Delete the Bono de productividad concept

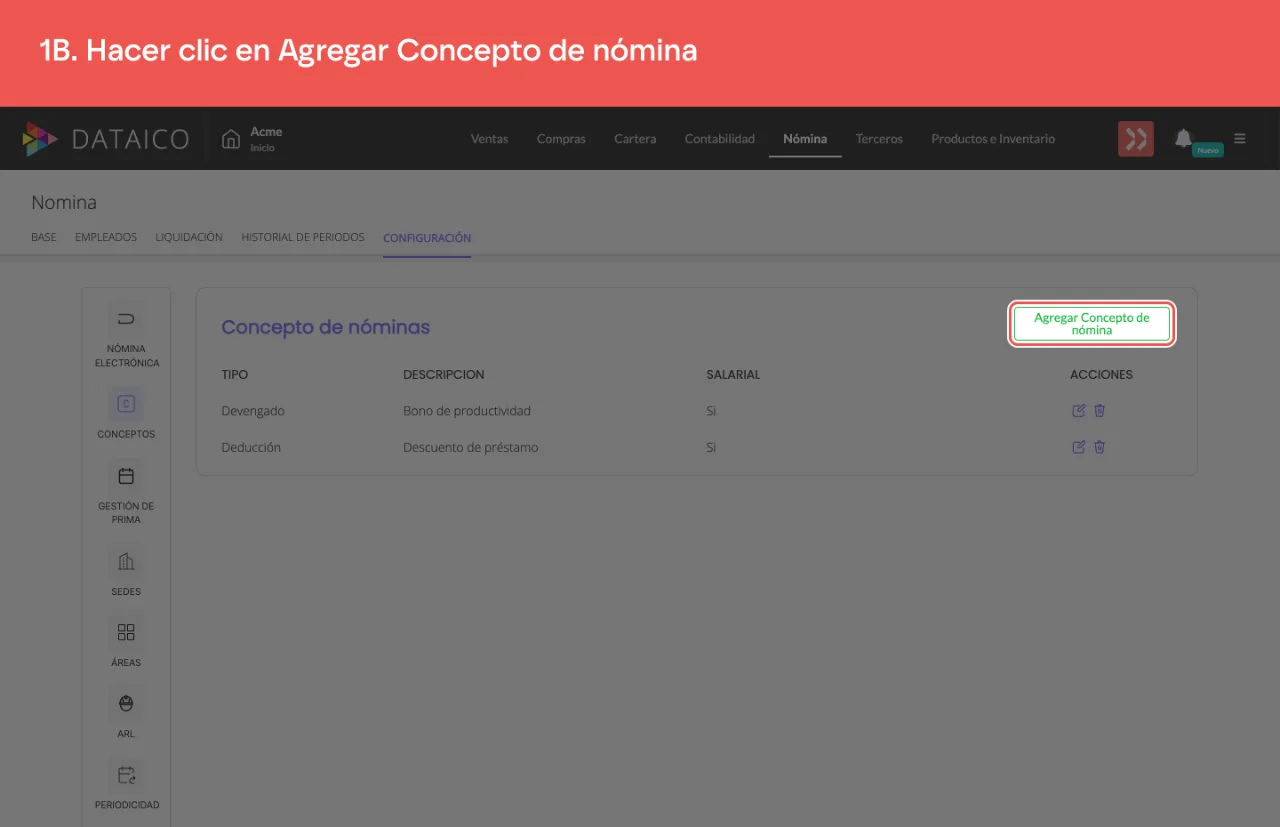tap(1099, 411)
